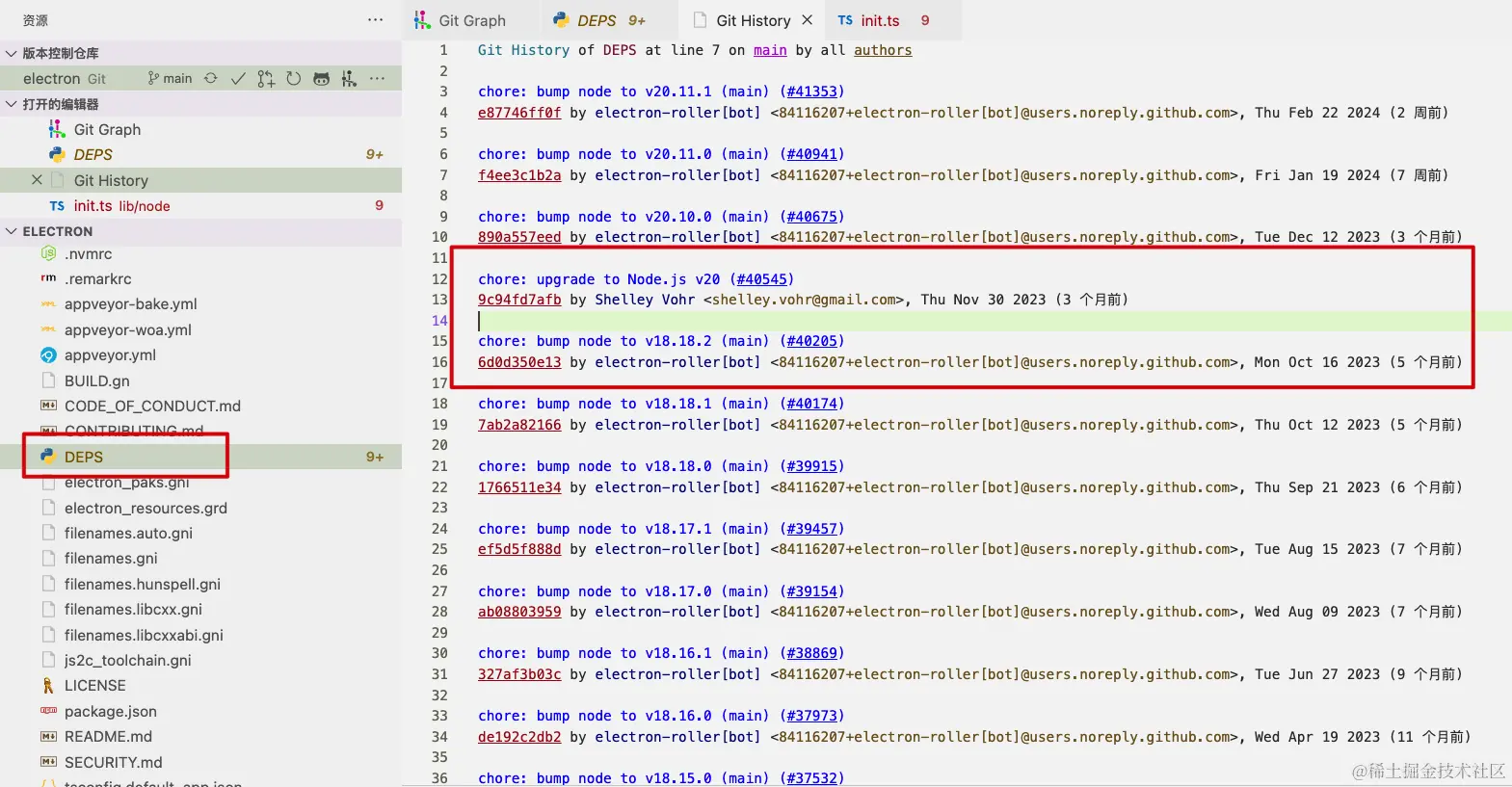The height and width of the screenshot is (787, 1512).
Task: Open commit 1766511e34 link
Action: pos(519,487)
